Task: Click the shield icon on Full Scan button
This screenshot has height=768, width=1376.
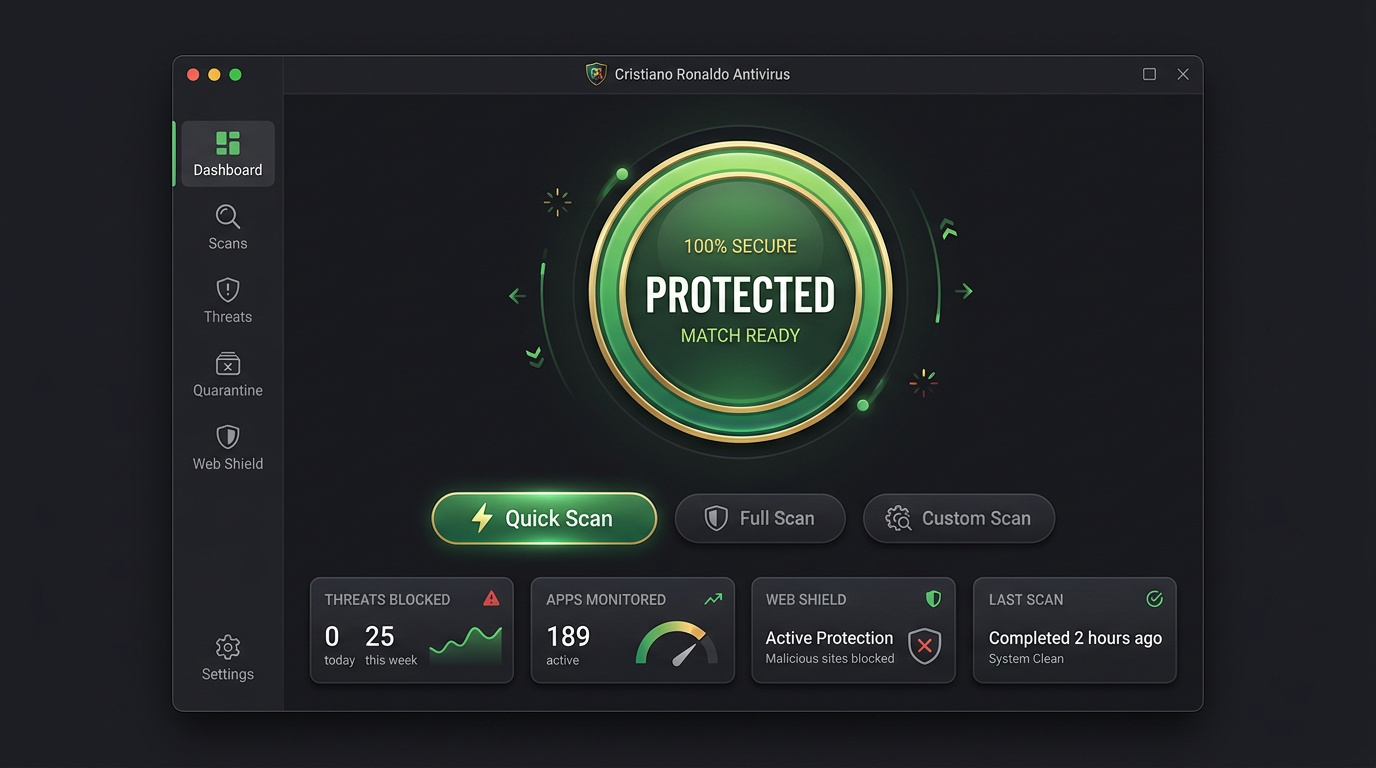Action: [x=716, y=518]
